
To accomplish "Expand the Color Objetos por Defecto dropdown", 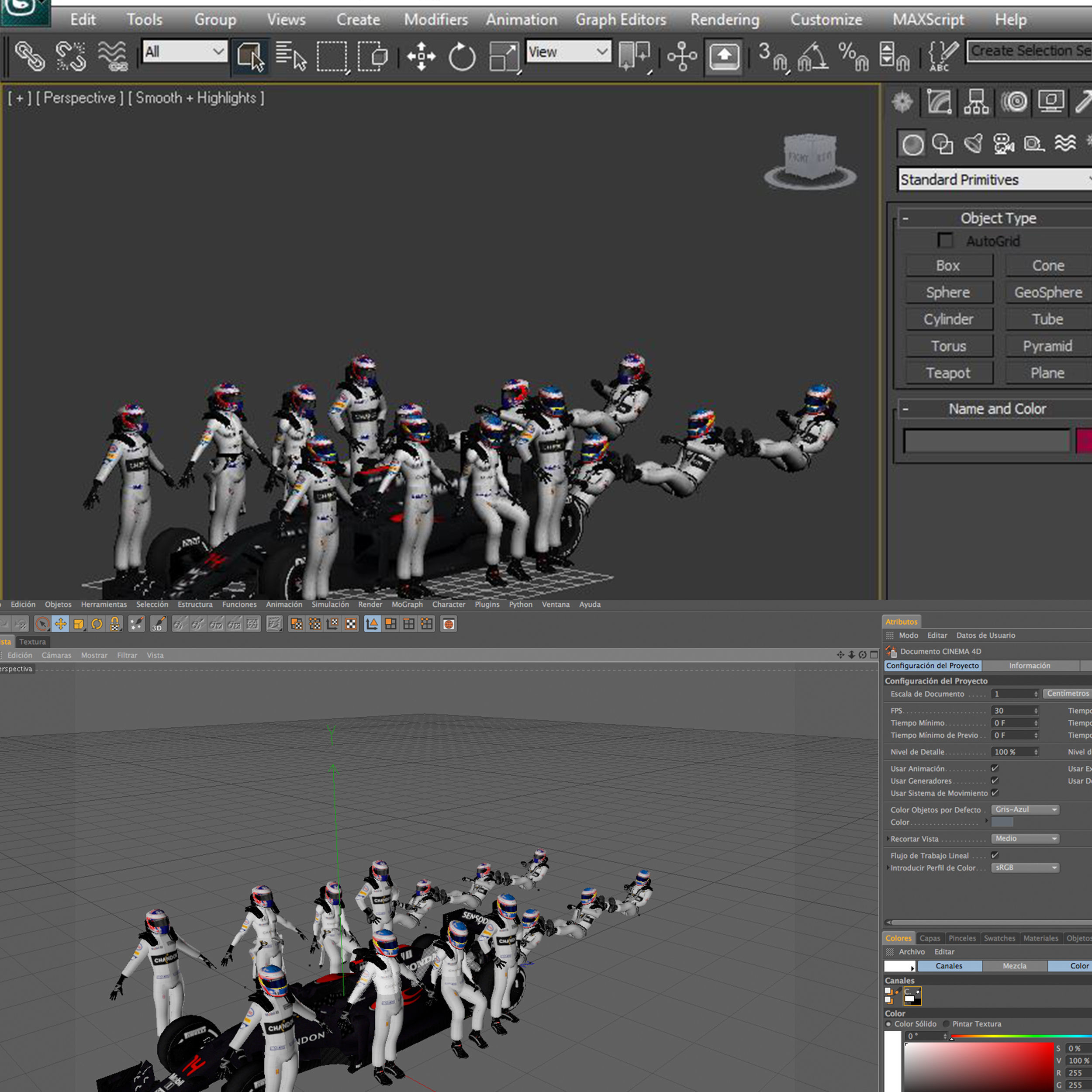I will point(1025,809).
